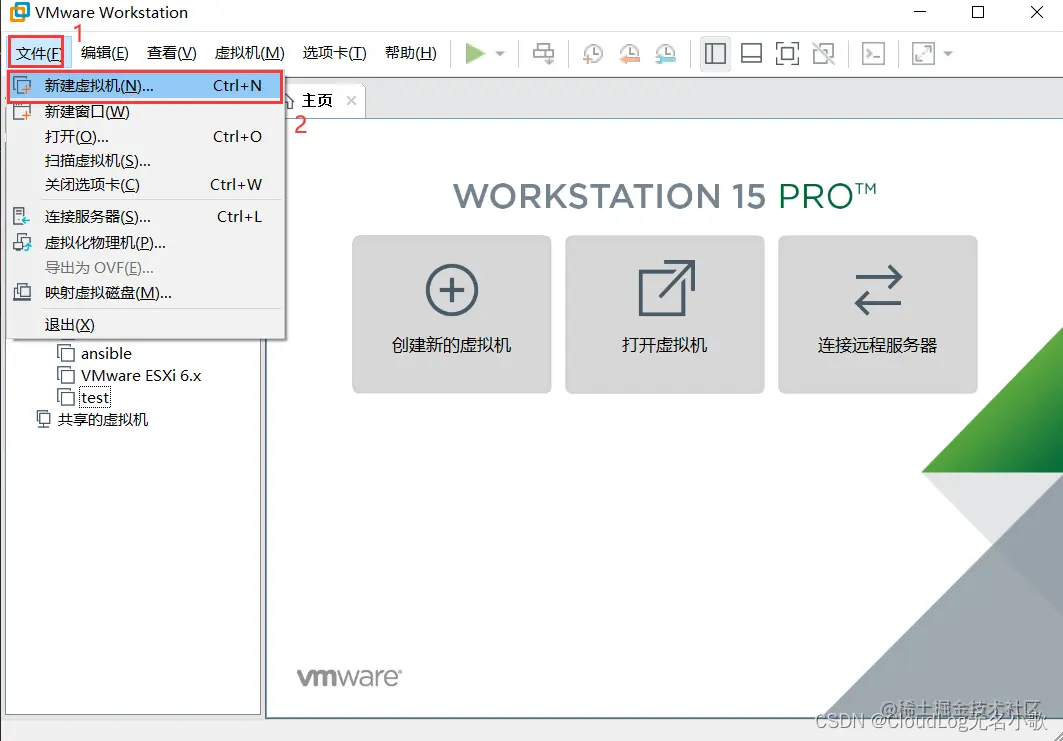Open the 选项卡(T) menu
Image resolution: width=1063 pixels, height=741 pixels.
click(x=334, y=53)
